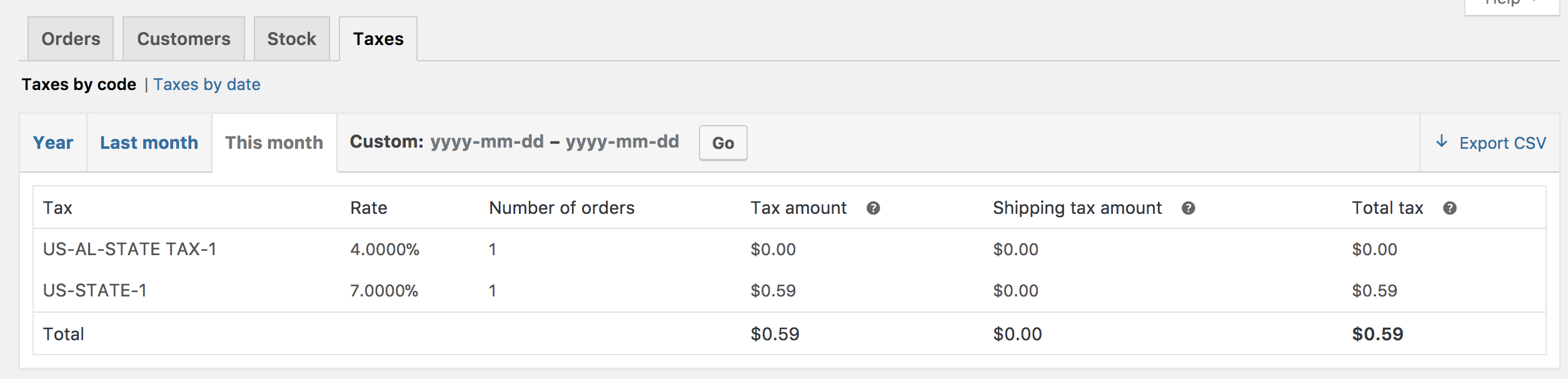Click the US-STATE-1 tax row
Image resolution: width=1568 pixels, height=379 pixels.
click(94, 291)
